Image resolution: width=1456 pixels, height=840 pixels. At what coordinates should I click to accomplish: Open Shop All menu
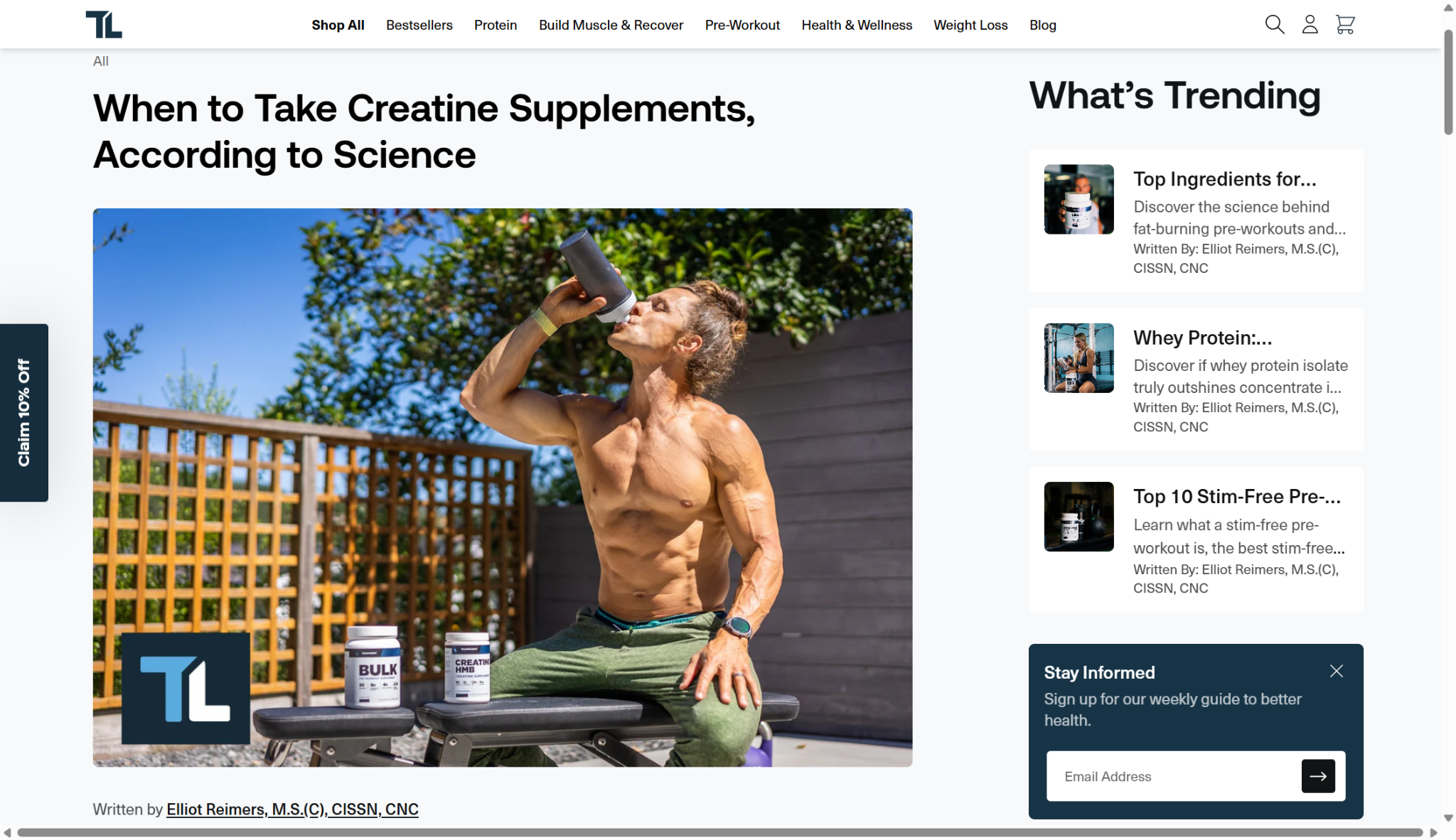(338, 25)
